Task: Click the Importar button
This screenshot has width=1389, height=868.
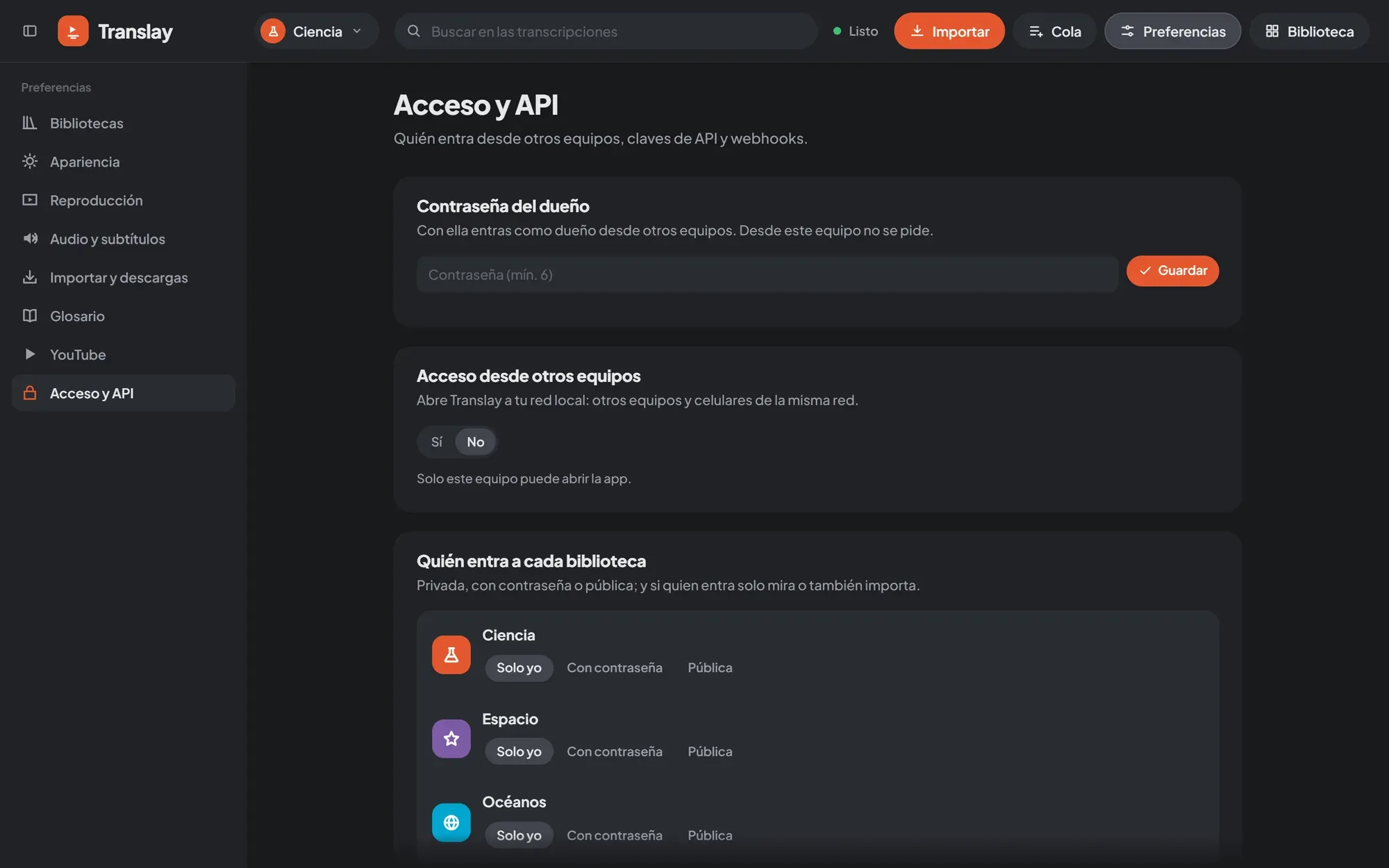Action: (x=949, y=31)
